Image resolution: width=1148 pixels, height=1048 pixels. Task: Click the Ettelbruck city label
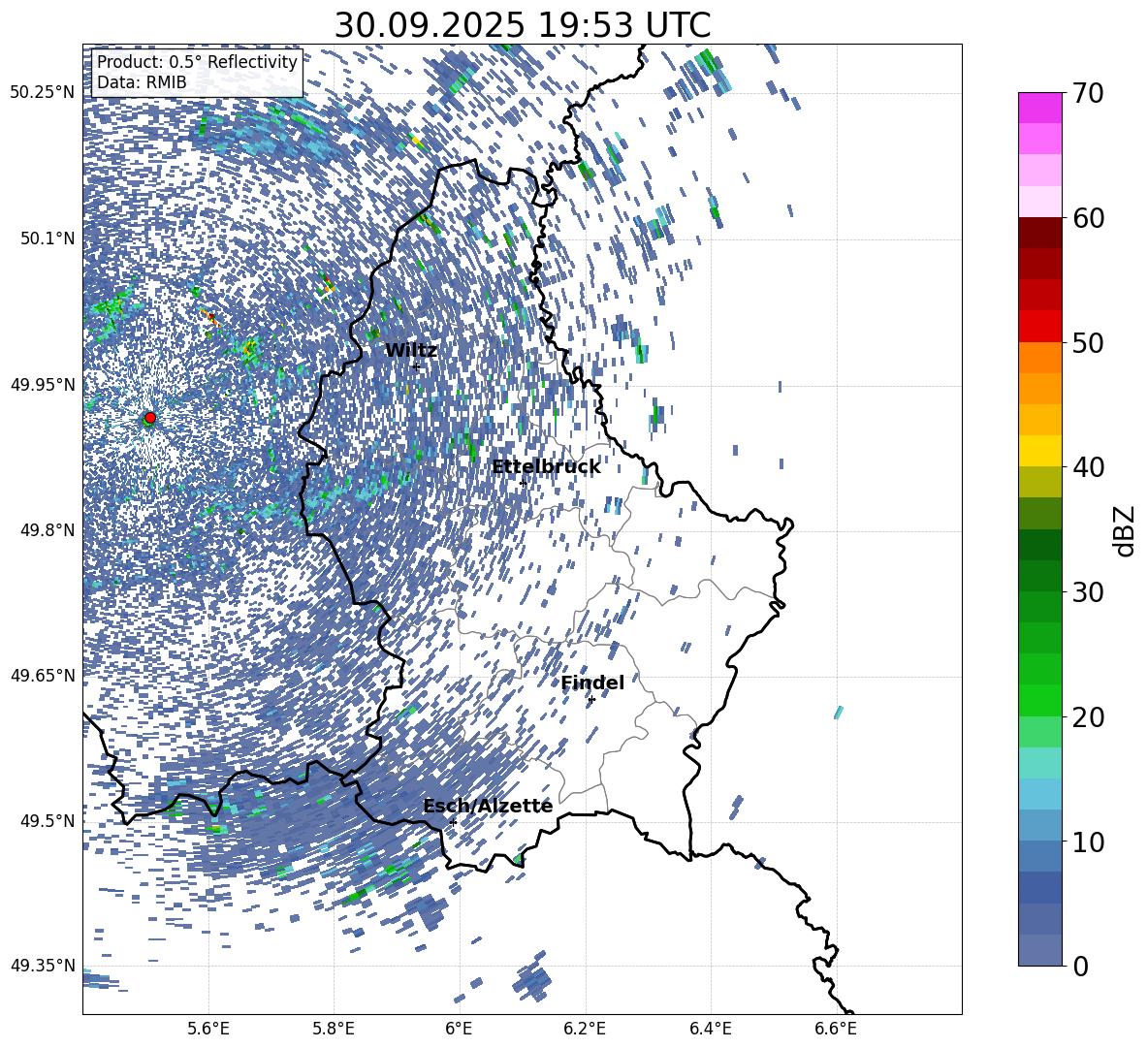(546, 467)
